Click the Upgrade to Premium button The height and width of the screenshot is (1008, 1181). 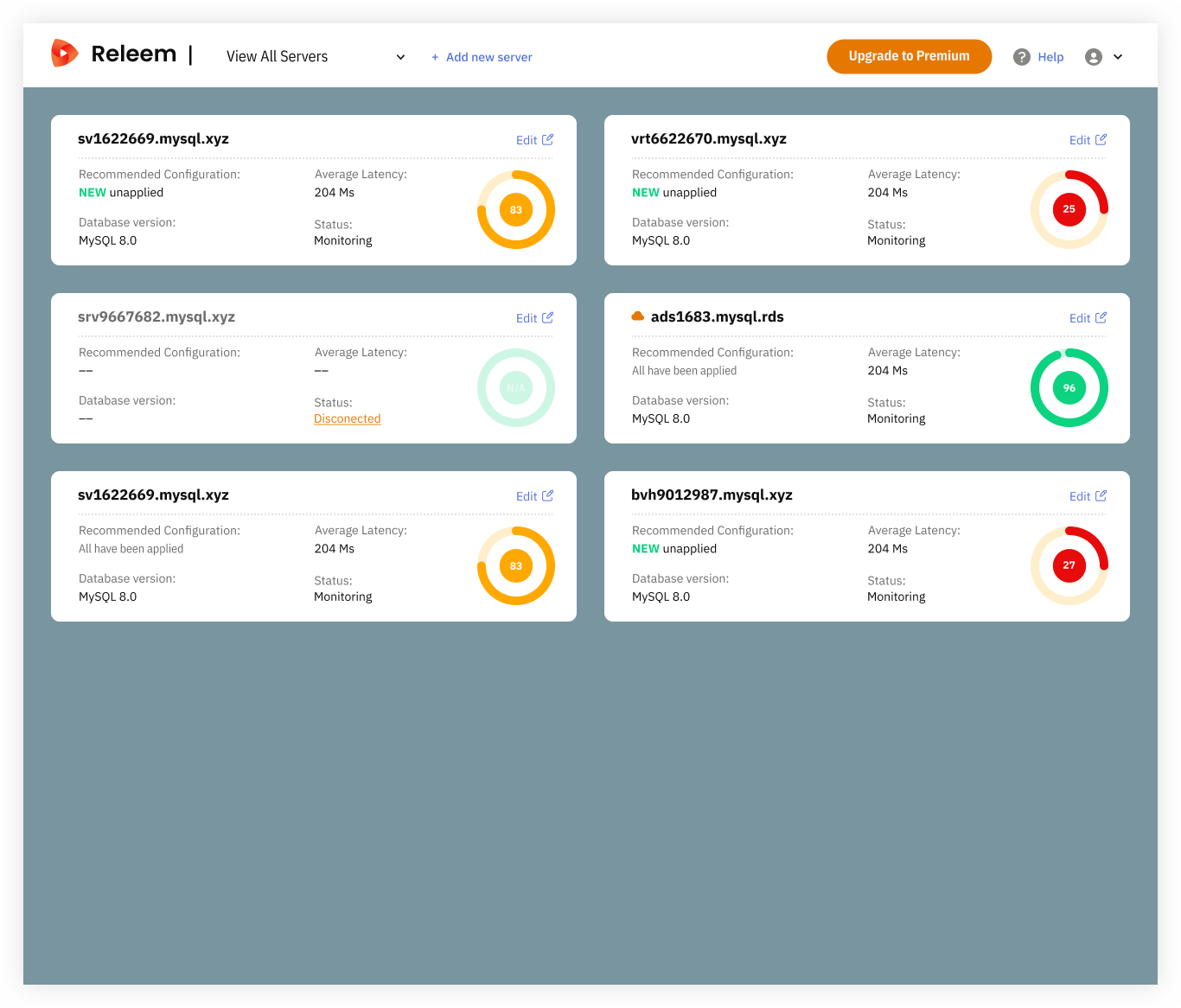tap(909, 56)
